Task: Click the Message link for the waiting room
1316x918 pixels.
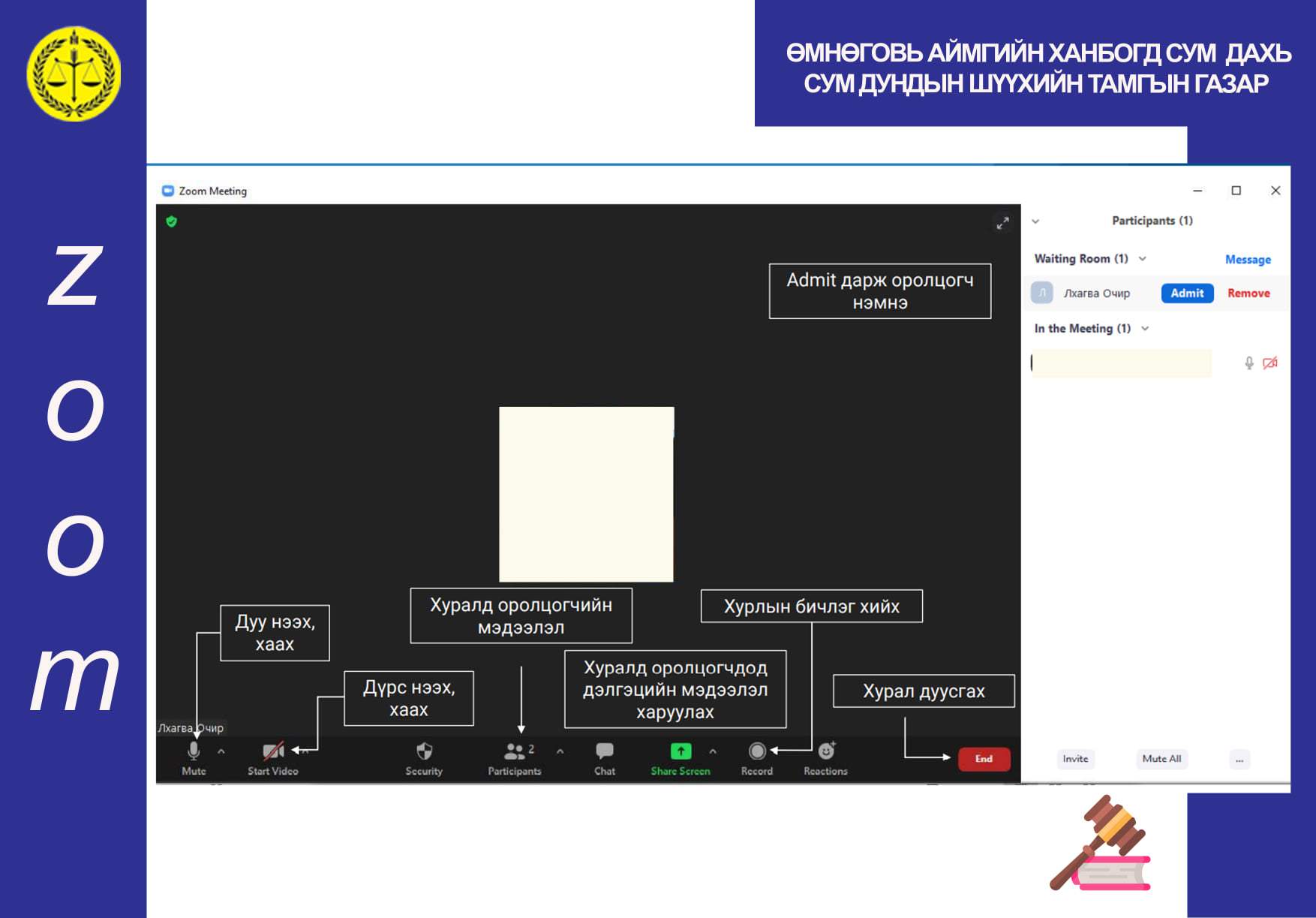Action: 1248,260
